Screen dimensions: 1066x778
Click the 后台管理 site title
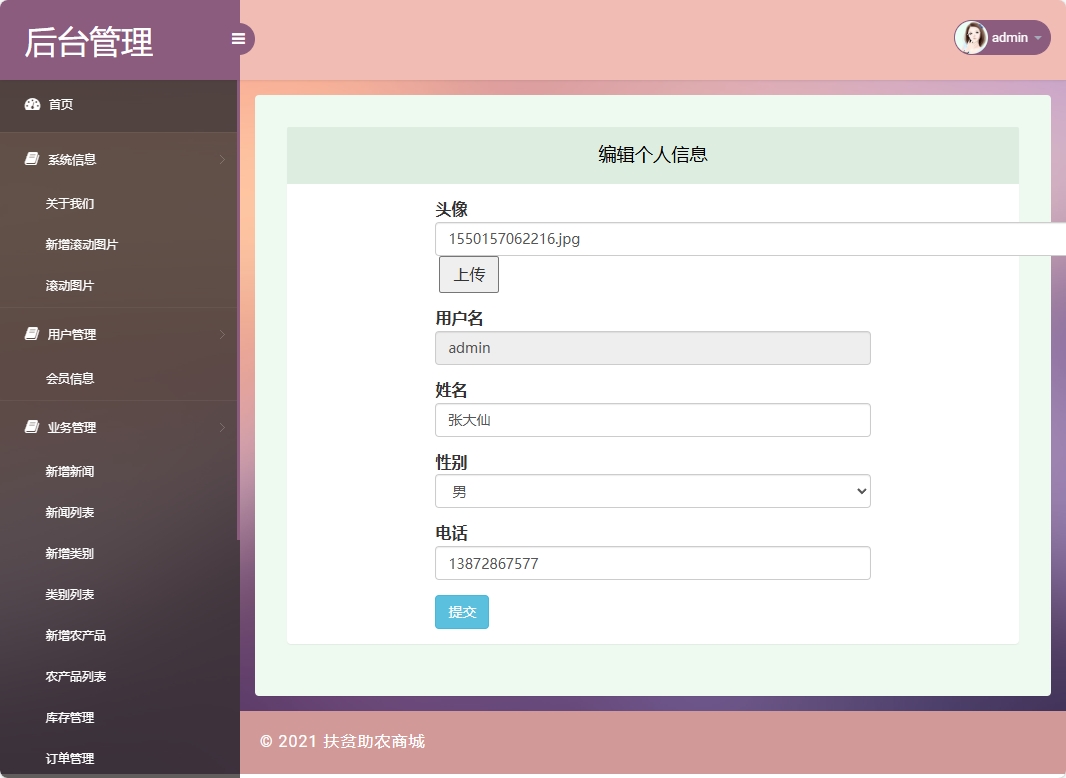(89, 42)
